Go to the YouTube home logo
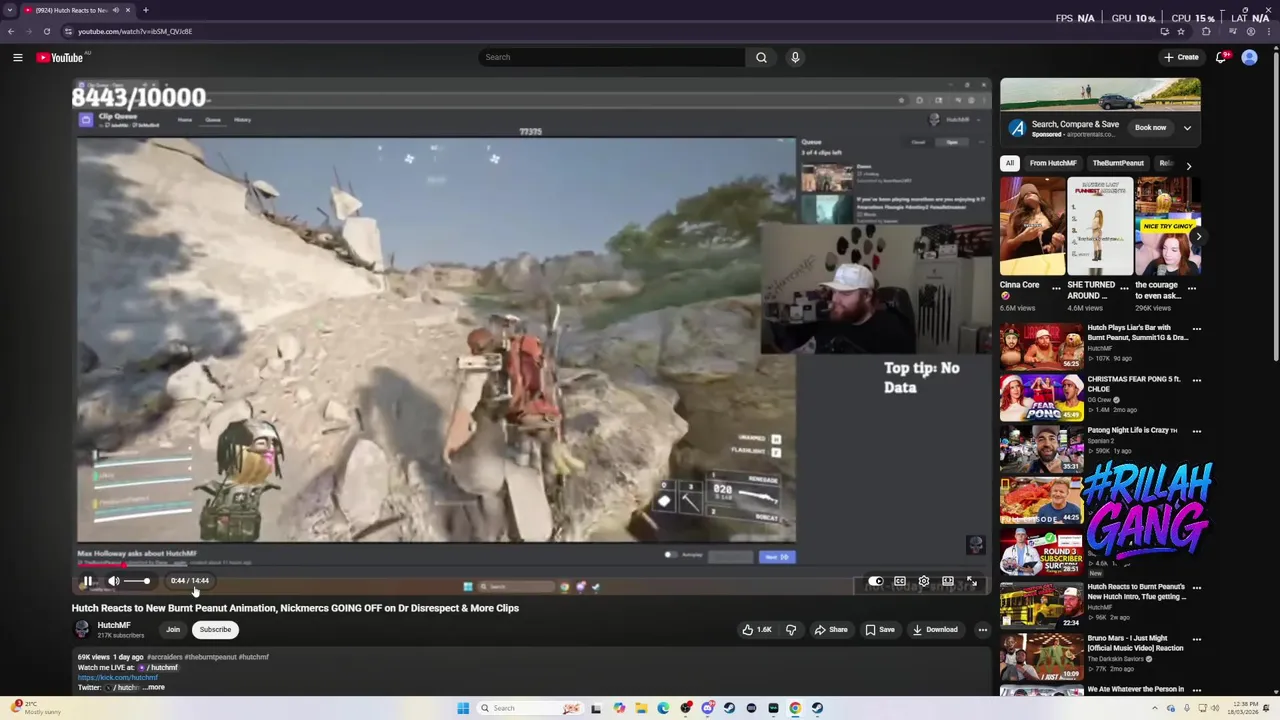The width and height of the screenshot is (1280, 720). coord(60,58)
